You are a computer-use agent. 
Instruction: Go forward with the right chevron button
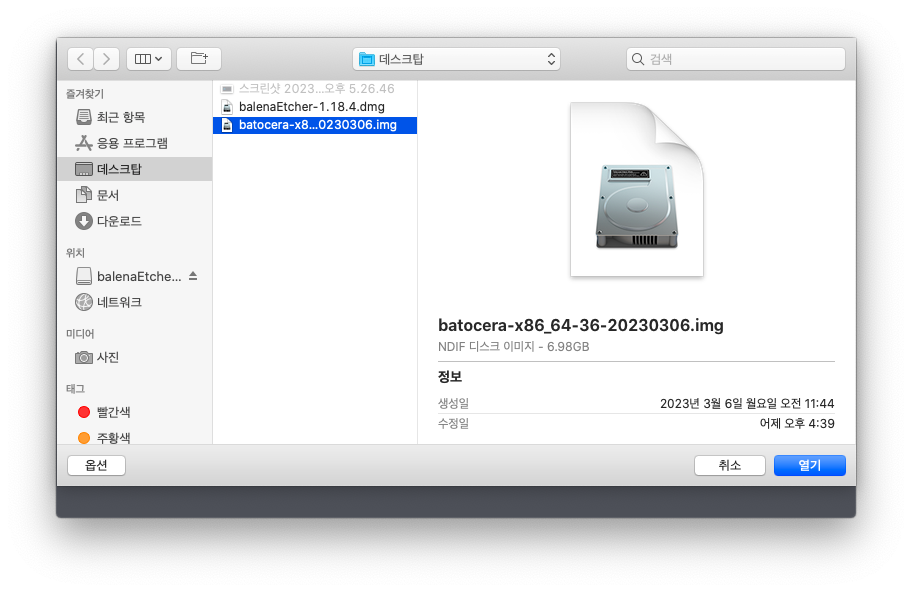(x=106, y=59)
